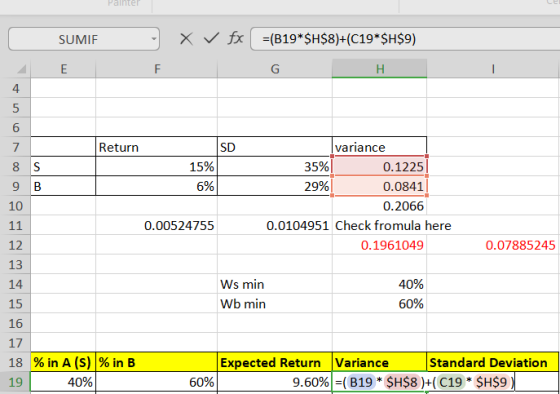Screen dimensions: 560x394
Task: Click the '% in A (S)' yellow header
Action: (x=63, y=363)
